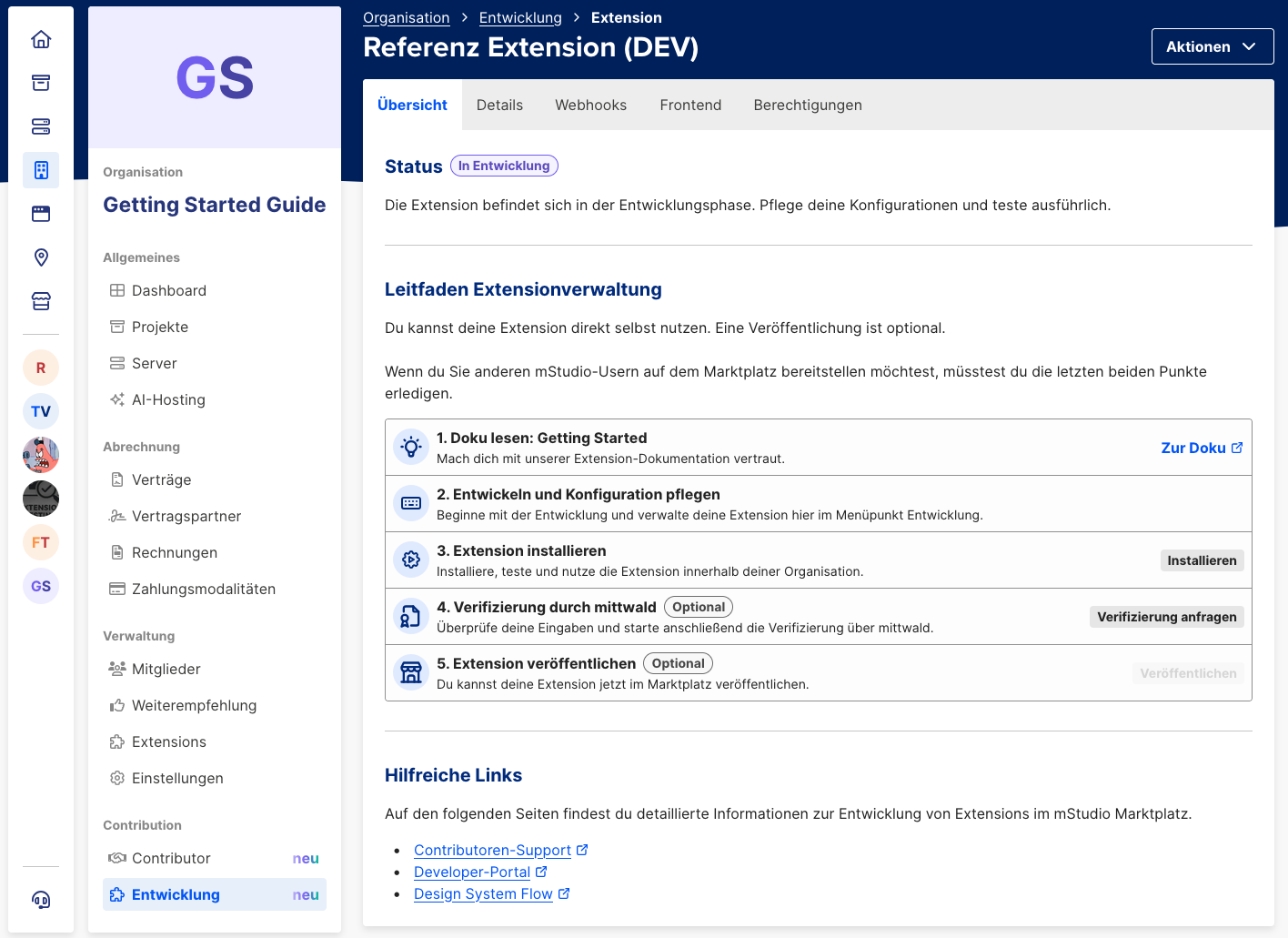Open the Developer-Portal link
The height and width of the screenshot is (938, 1288).
(473, 872)
